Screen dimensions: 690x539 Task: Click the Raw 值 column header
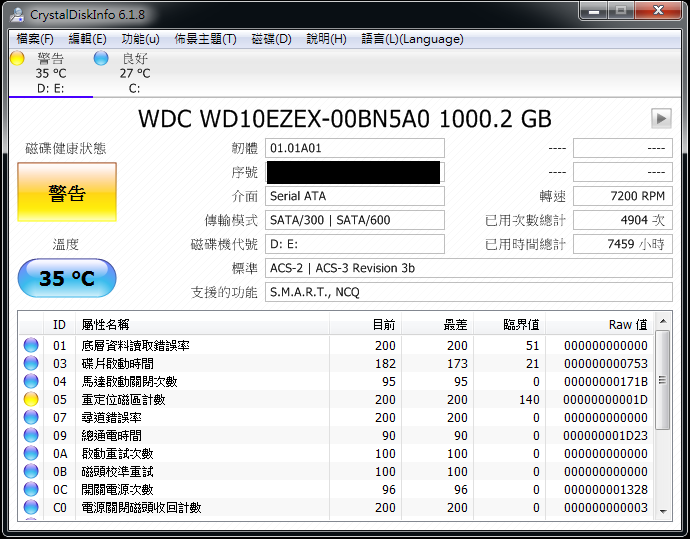click(x=600, y=325)
